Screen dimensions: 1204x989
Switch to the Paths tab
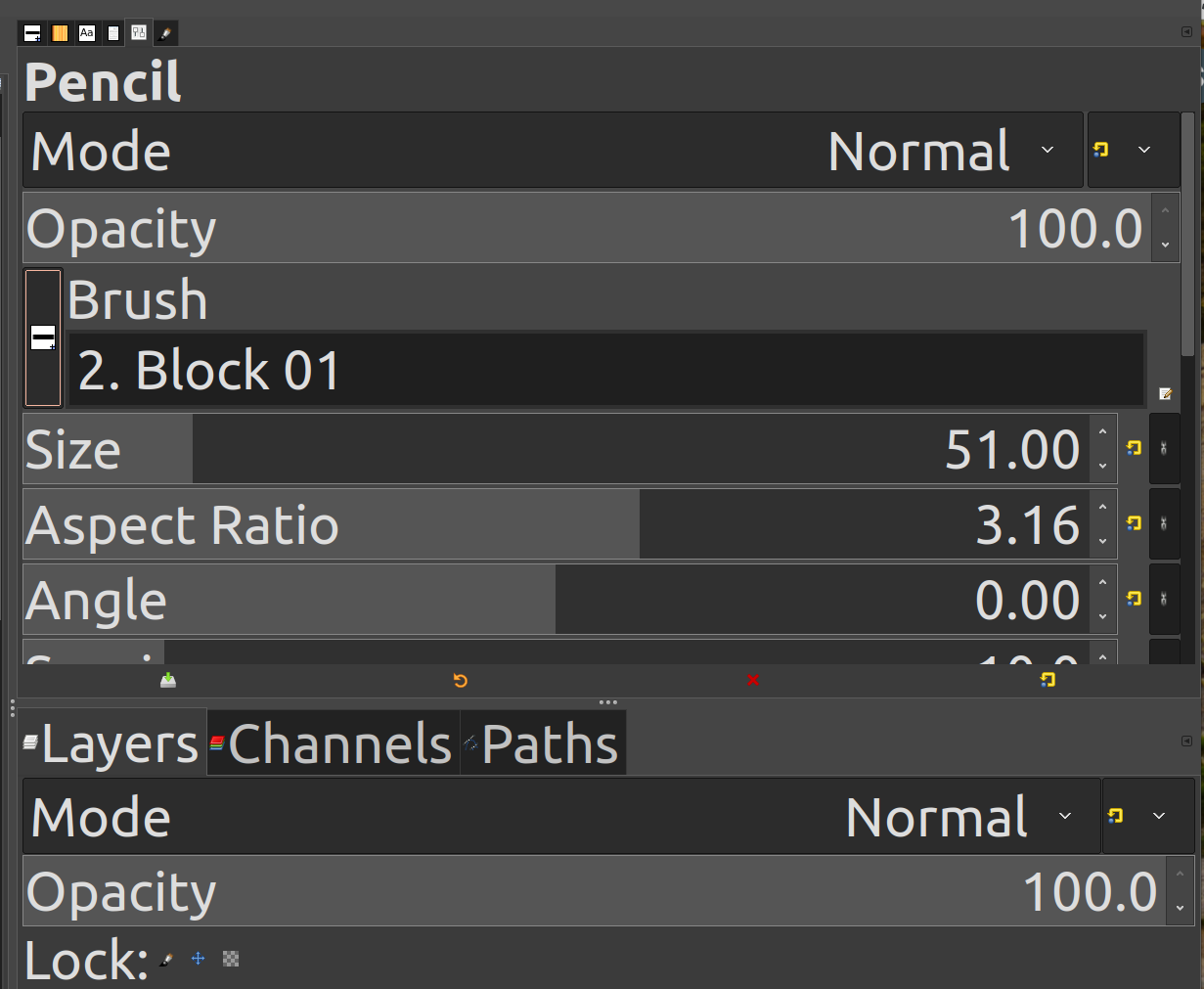[543, 743]
